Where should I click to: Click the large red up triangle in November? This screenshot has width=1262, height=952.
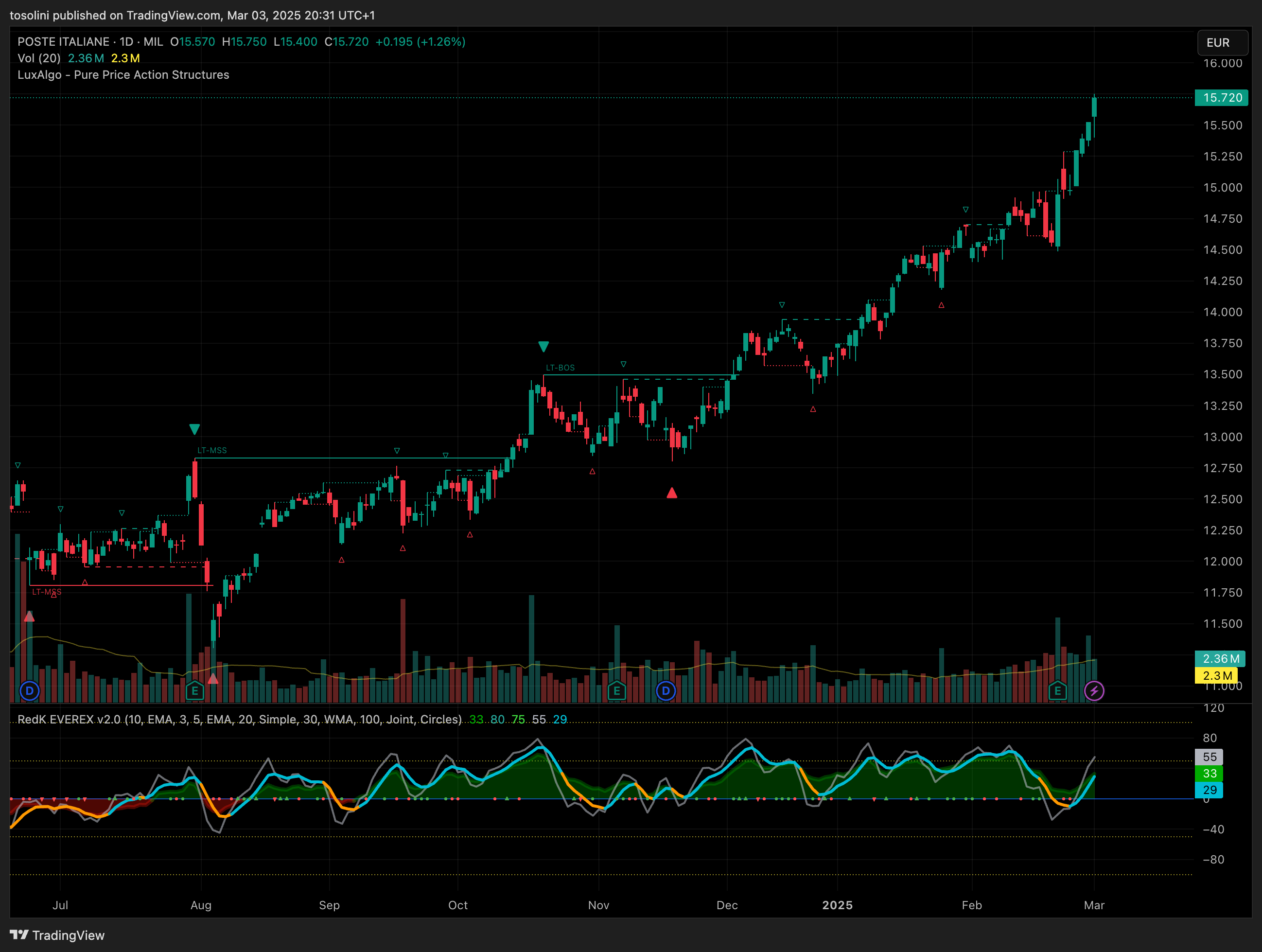pyautogui.click(x=671, y=493)
